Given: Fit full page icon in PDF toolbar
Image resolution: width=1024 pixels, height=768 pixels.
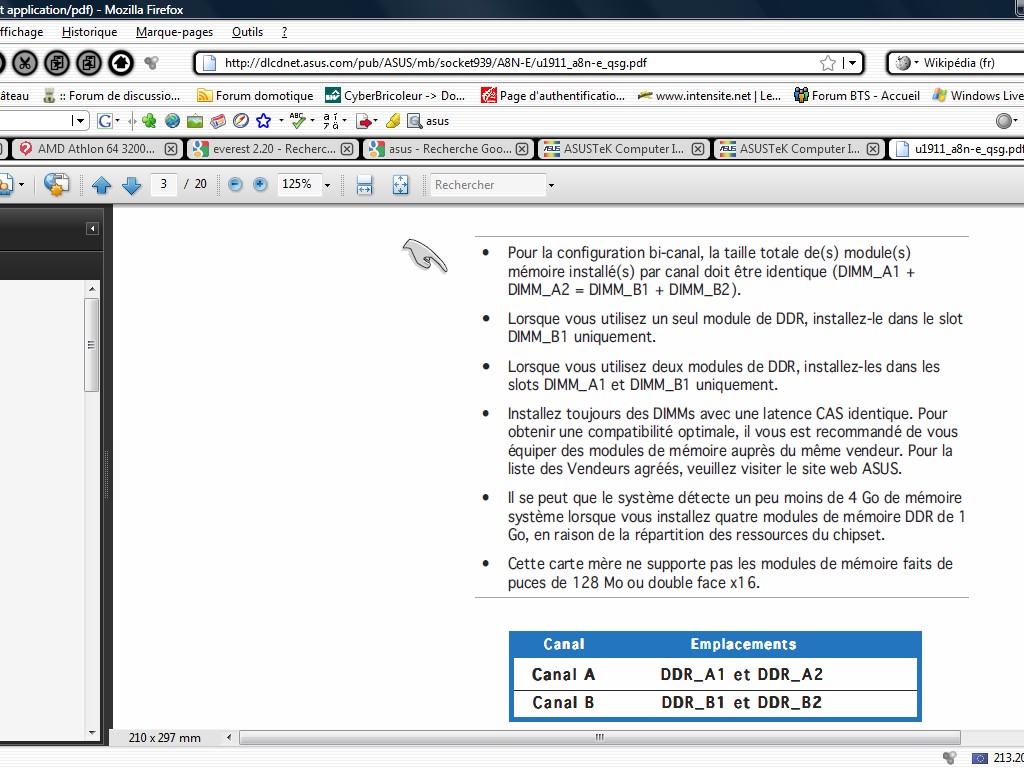Looking at the screenshot, I should click(400, 185).
